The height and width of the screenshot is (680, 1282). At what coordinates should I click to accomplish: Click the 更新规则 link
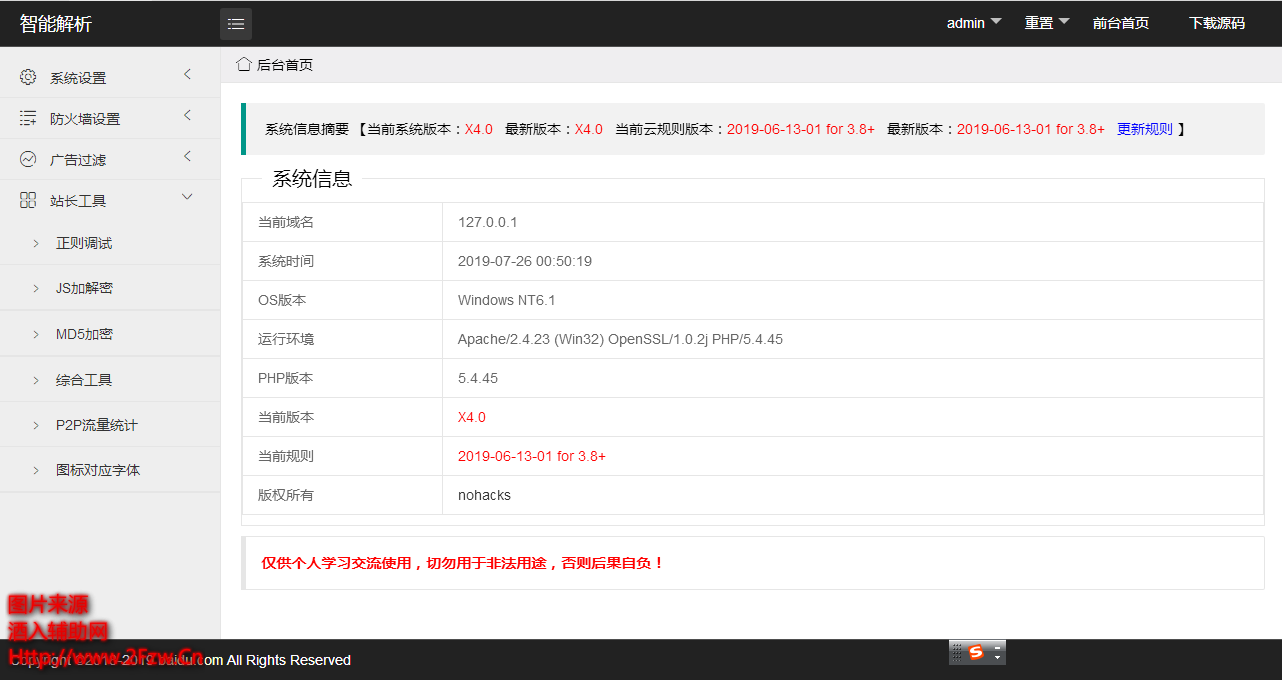pyautogui.click(x=1144, y=129)
